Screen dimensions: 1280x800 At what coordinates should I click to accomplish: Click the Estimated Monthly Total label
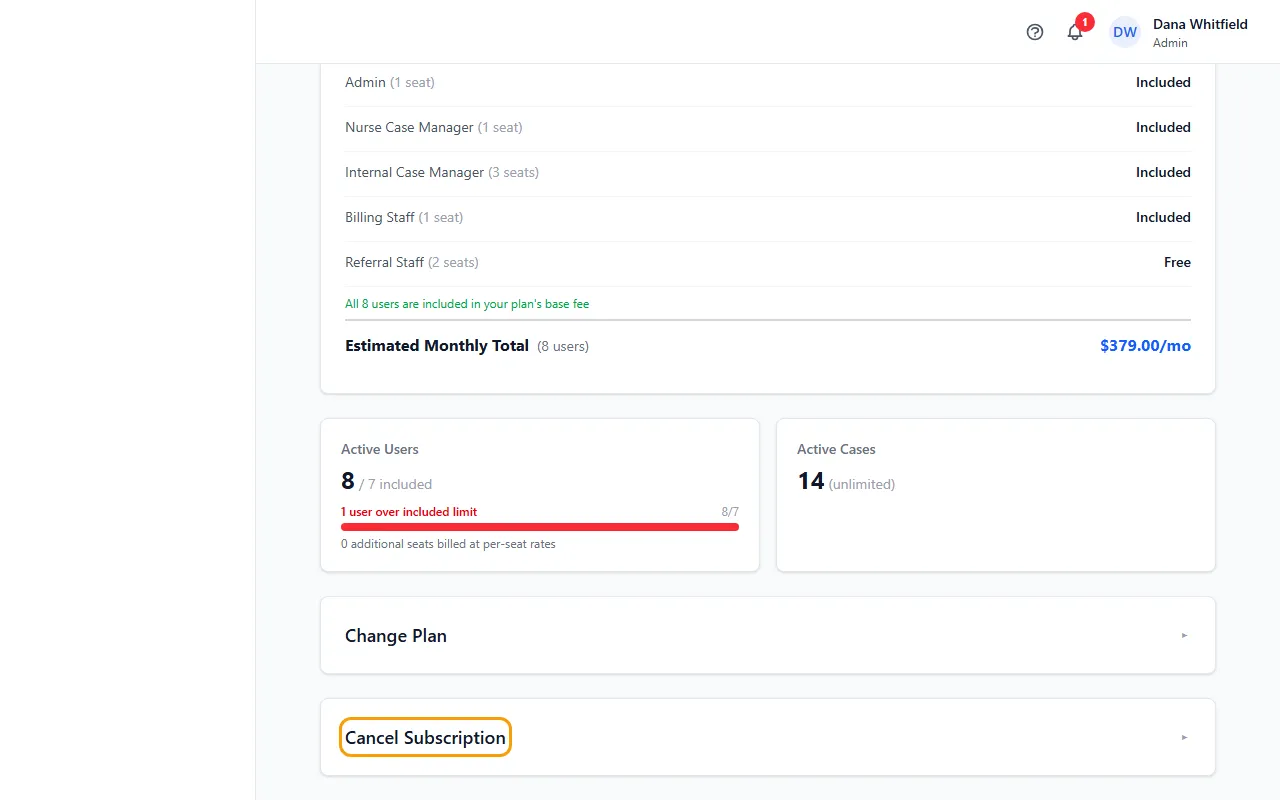click(x=437, y=345)
